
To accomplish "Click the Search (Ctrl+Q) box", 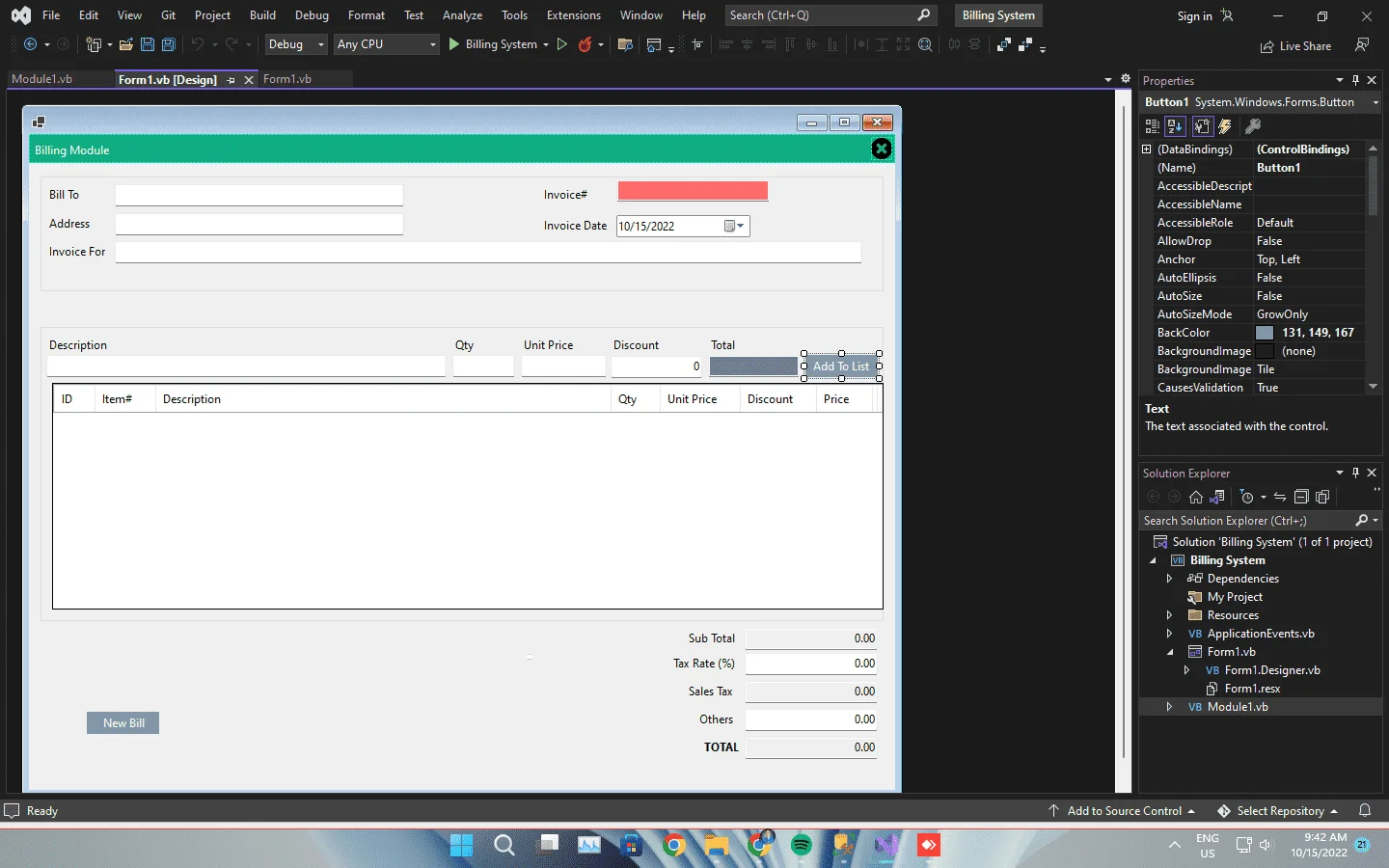I will (x=831, y=15).
